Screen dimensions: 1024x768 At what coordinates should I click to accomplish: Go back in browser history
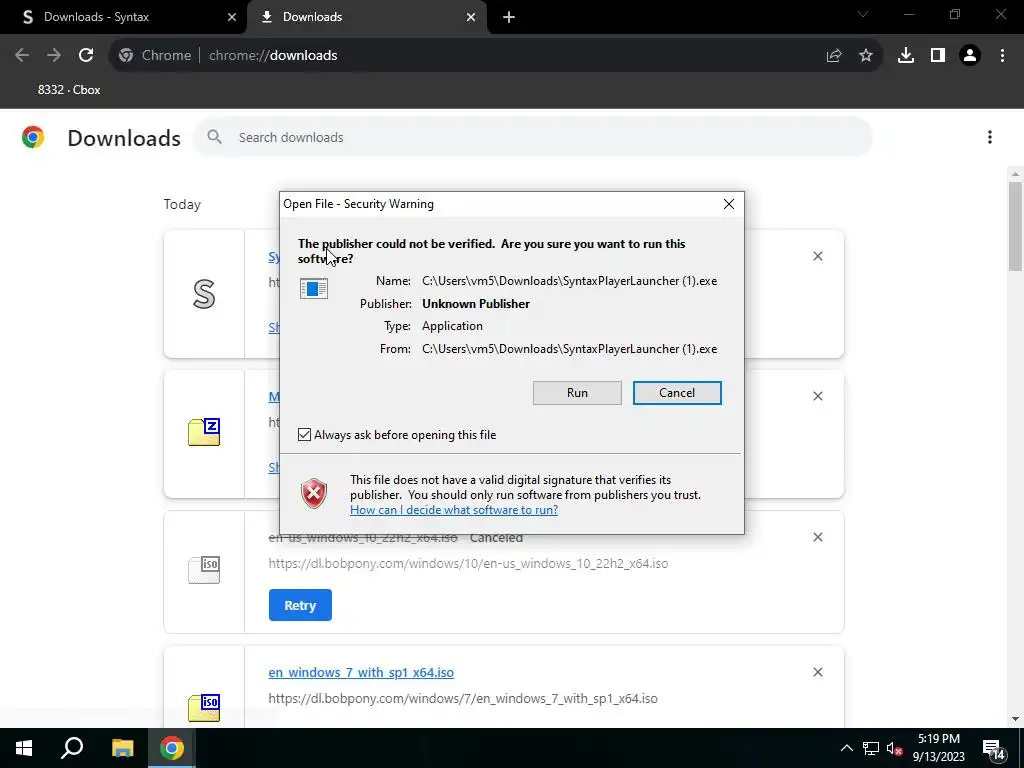pyautogui.click(x=22, y=56)
